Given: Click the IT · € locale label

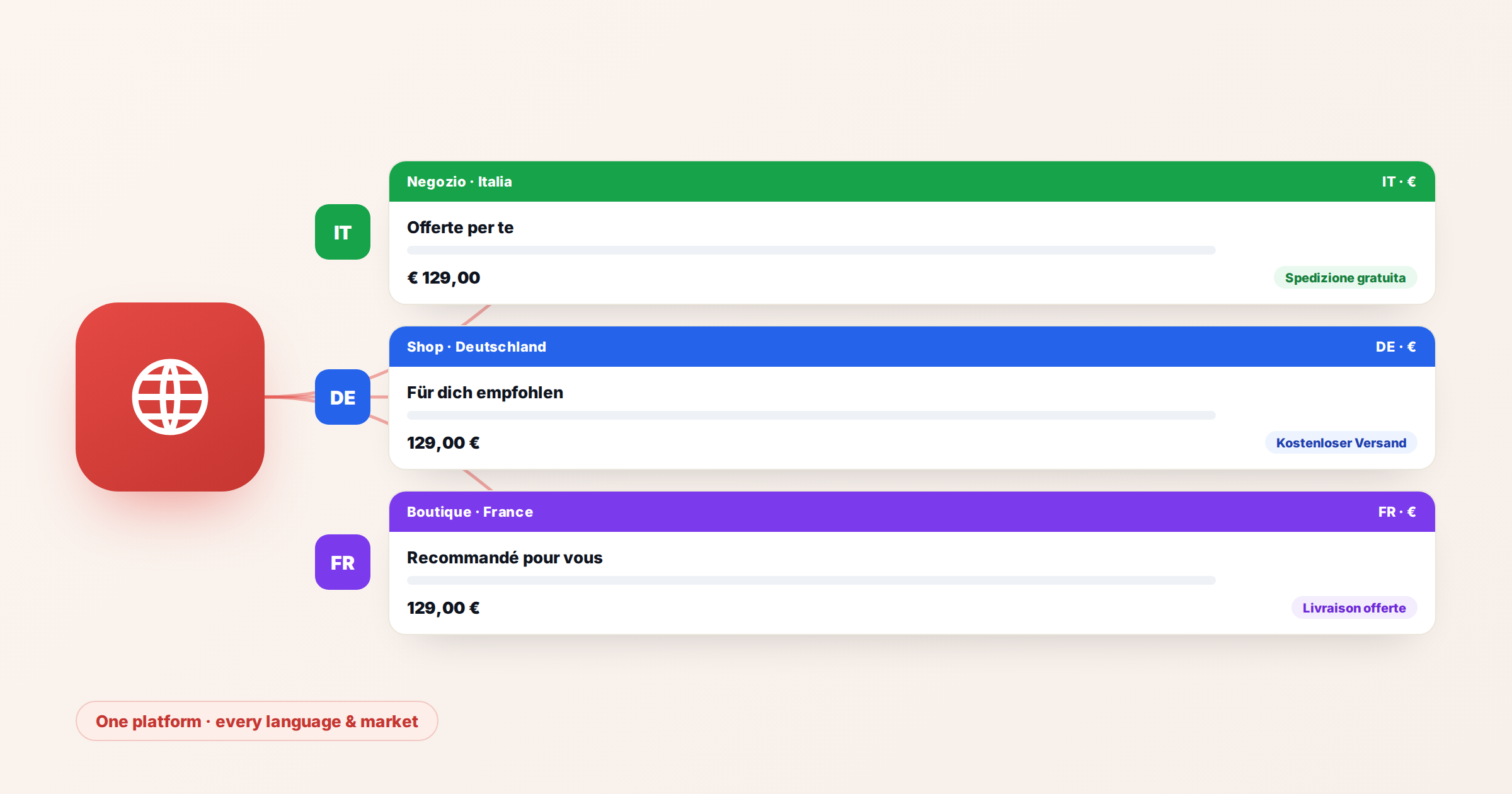Looking at the screenshot, I should coord(1399,181).
